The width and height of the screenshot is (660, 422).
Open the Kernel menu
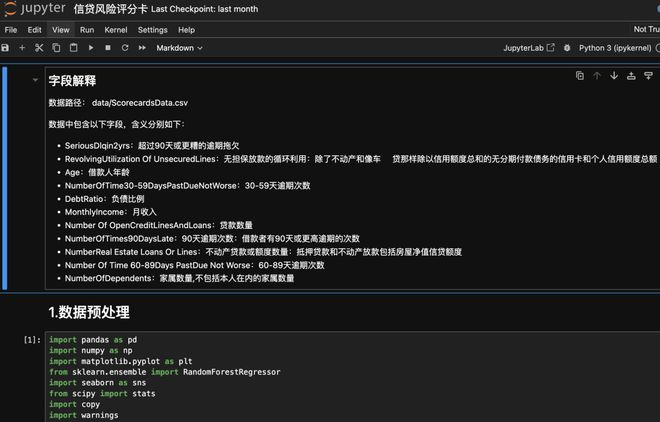(x=116, y=30)
